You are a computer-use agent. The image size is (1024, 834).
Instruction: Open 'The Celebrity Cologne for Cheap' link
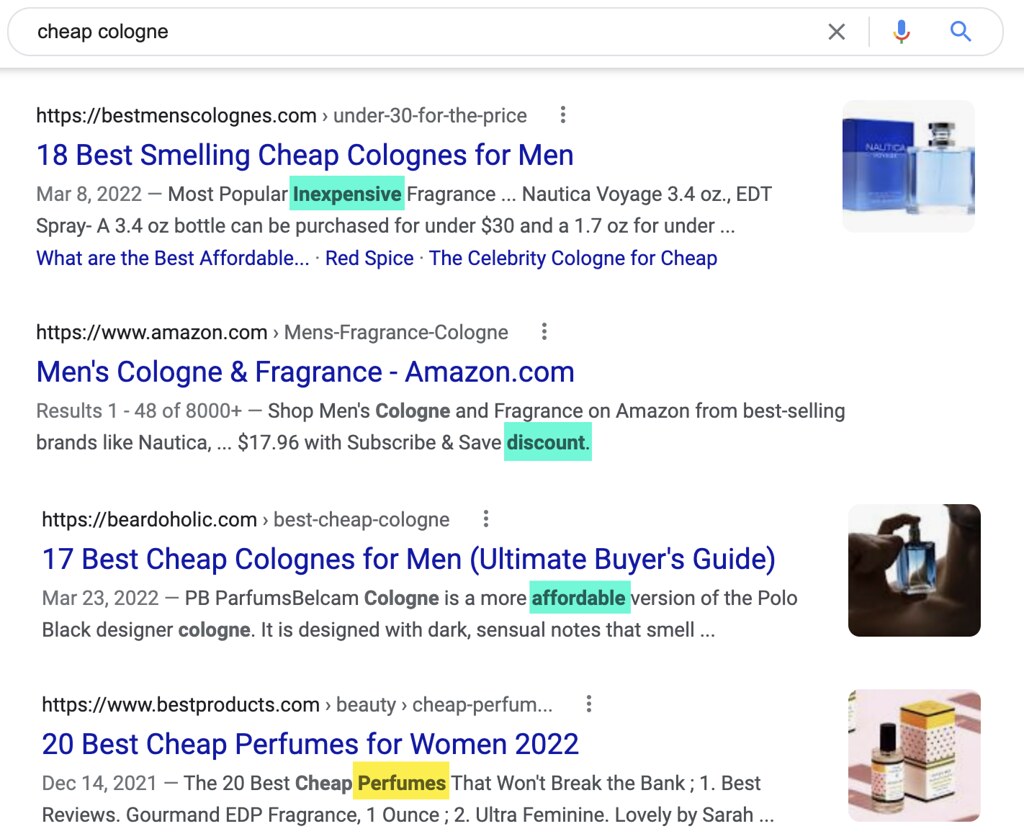pyautogui.click(x=573, y=258)
